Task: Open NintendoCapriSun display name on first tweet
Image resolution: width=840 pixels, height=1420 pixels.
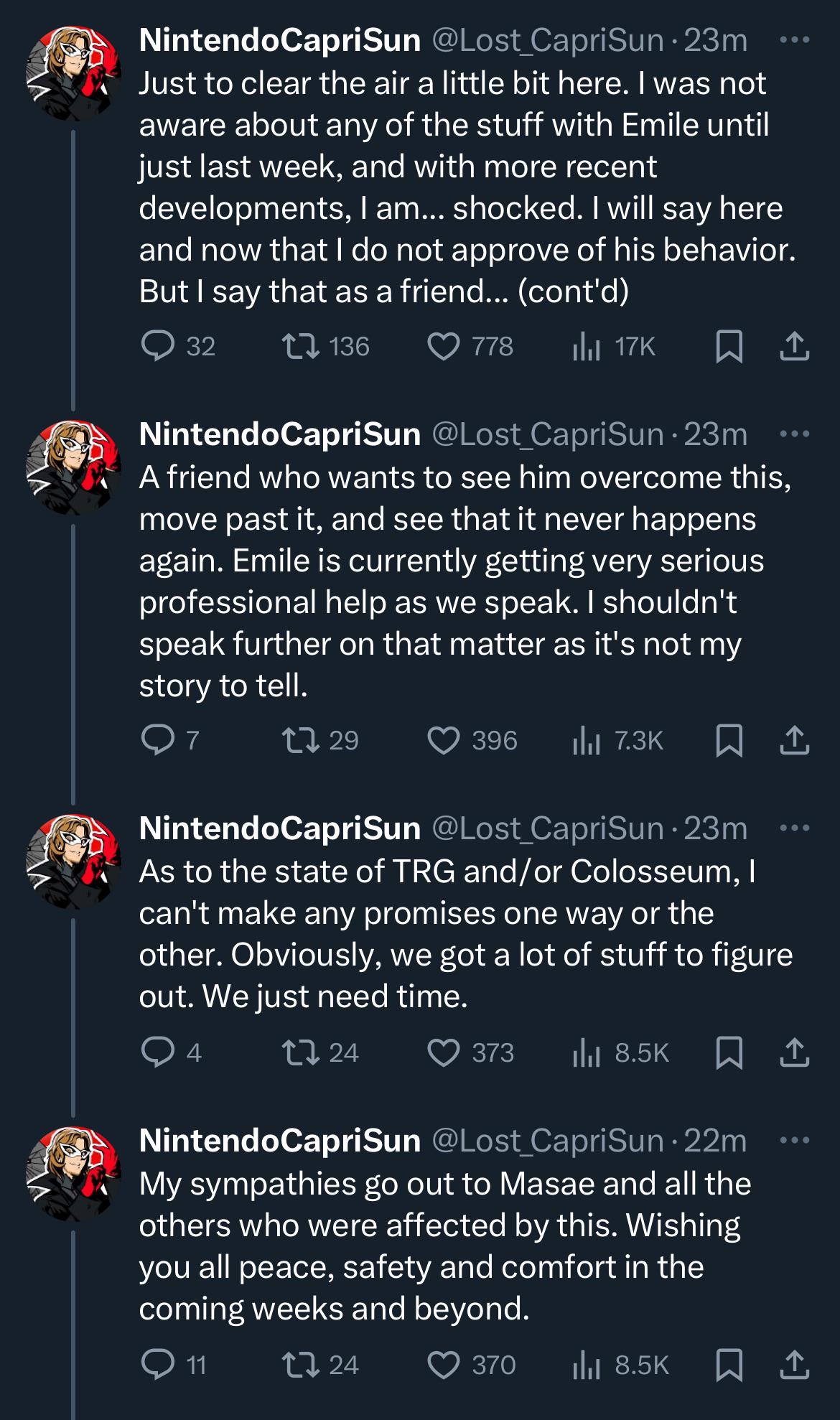Action: (x=279, y=40)
